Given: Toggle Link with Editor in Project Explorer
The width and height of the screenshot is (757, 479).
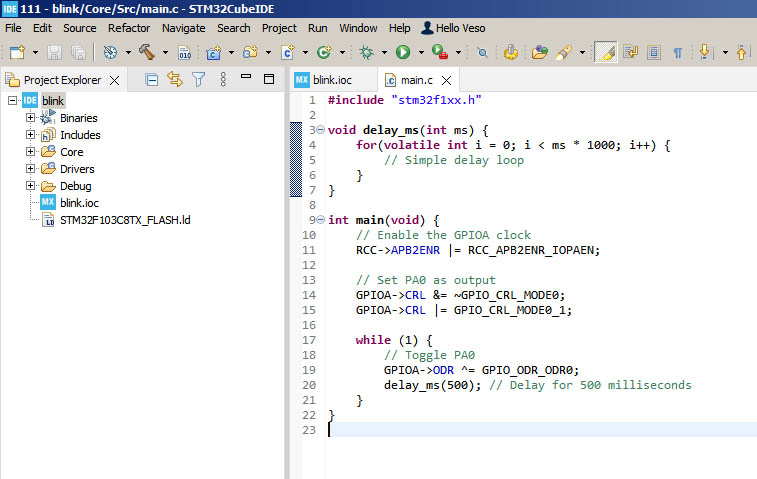Looking at the screenshot, I should coord(175,79).
